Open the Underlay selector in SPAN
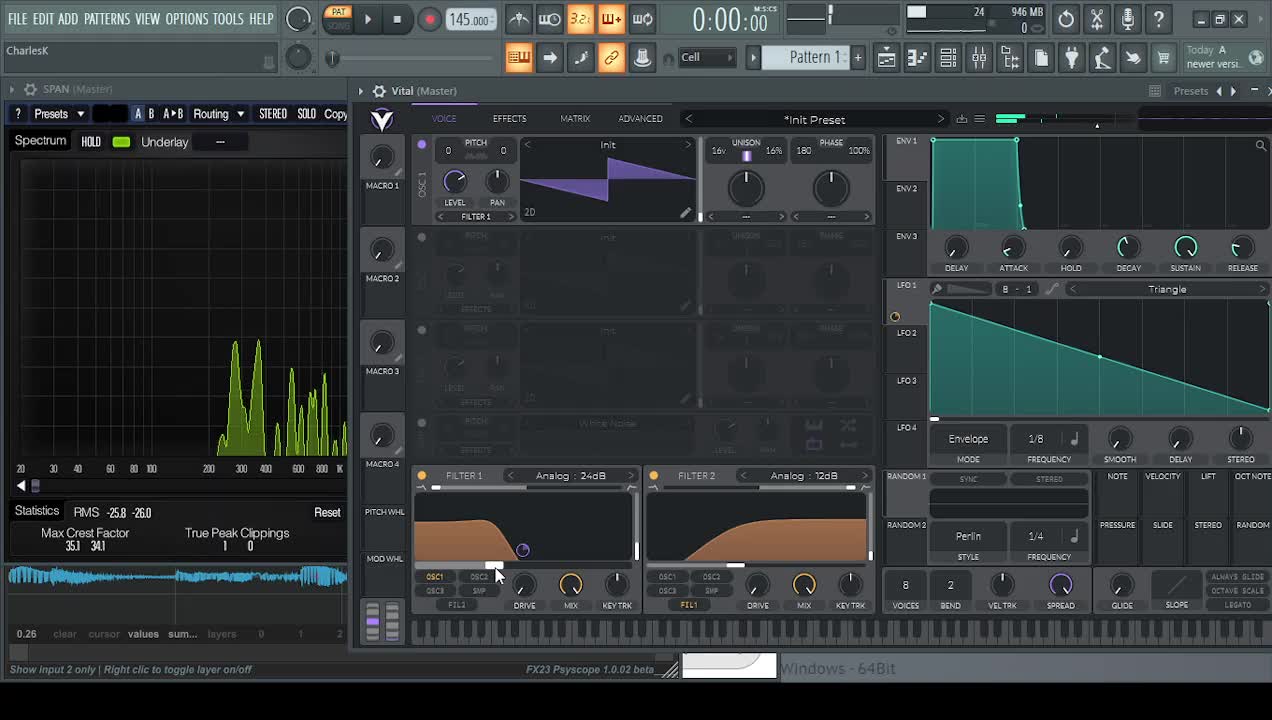Viewport: 1272px width, 720px height. [x=220, y=142]
